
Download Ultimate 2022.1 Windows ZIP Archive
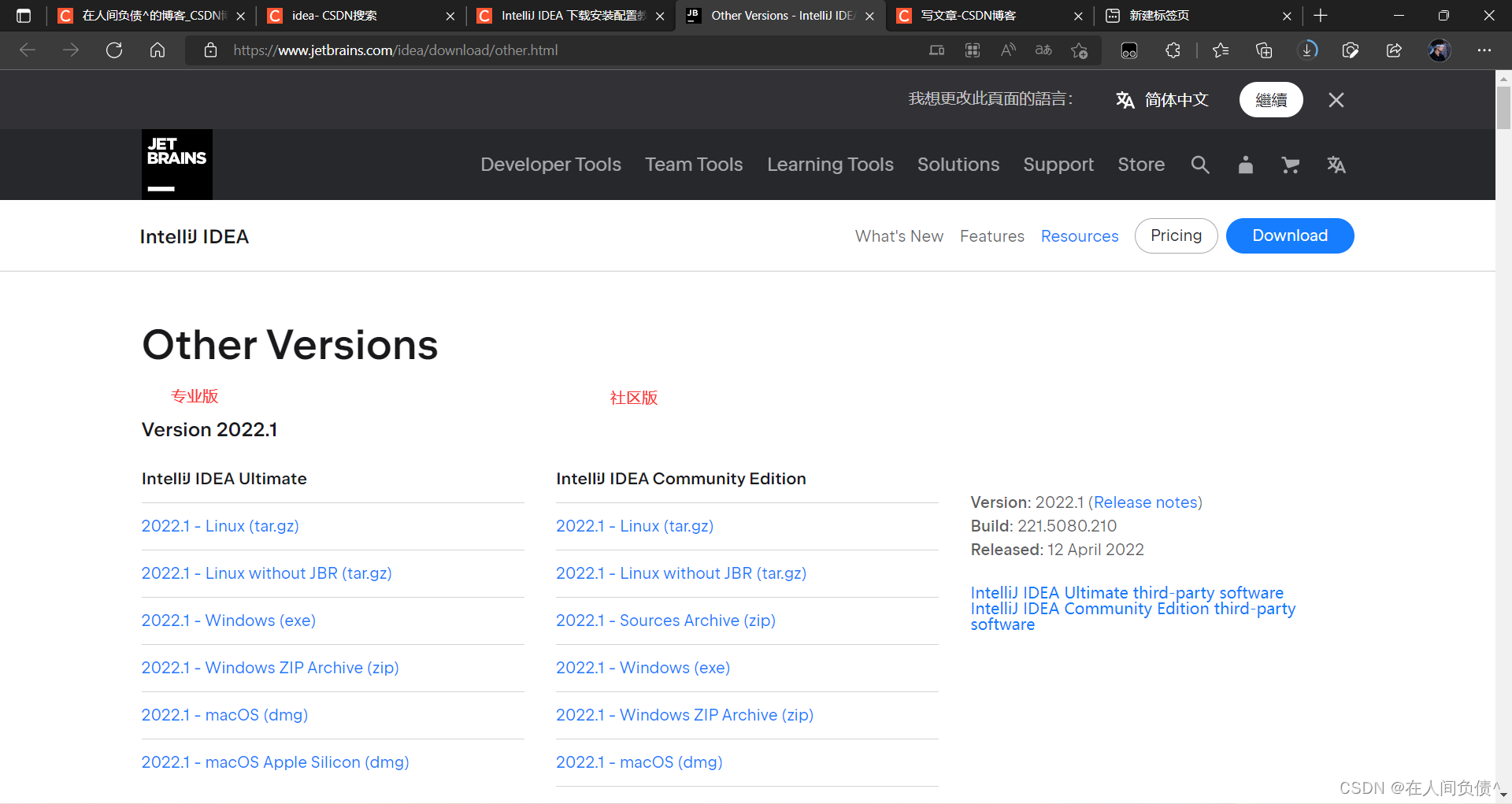(270, 668)
